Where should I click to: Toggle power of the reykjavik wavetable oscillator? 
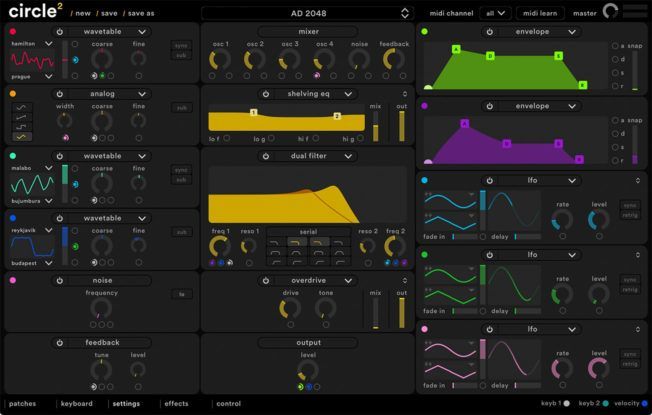click(x=60, y=218)
